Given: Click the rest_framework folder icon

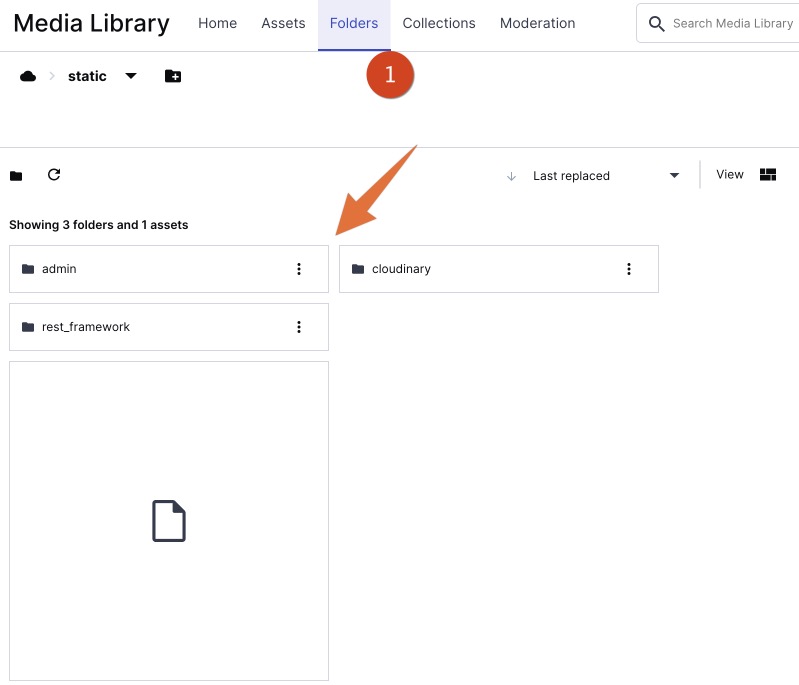Looking at the screenshot, I should coord(28,327).
